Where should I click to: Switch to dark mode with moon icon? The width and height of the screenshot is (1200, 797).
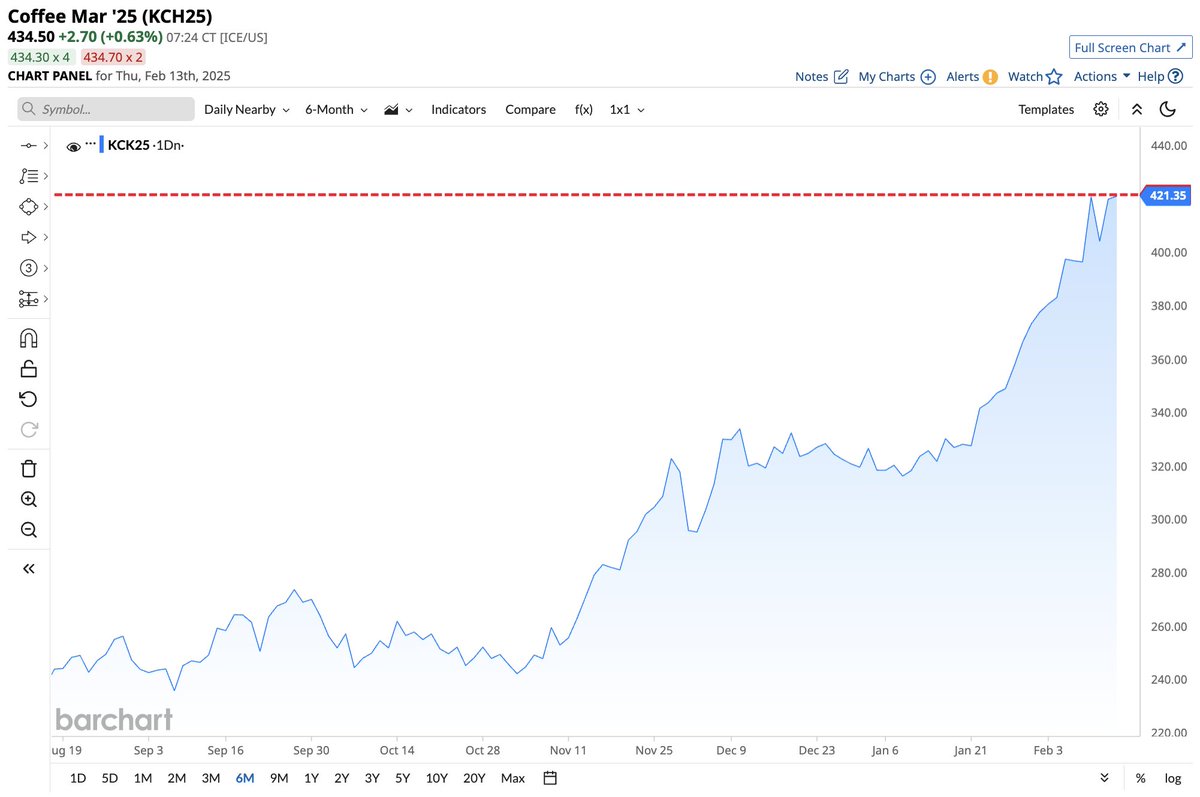(1167, 109)
